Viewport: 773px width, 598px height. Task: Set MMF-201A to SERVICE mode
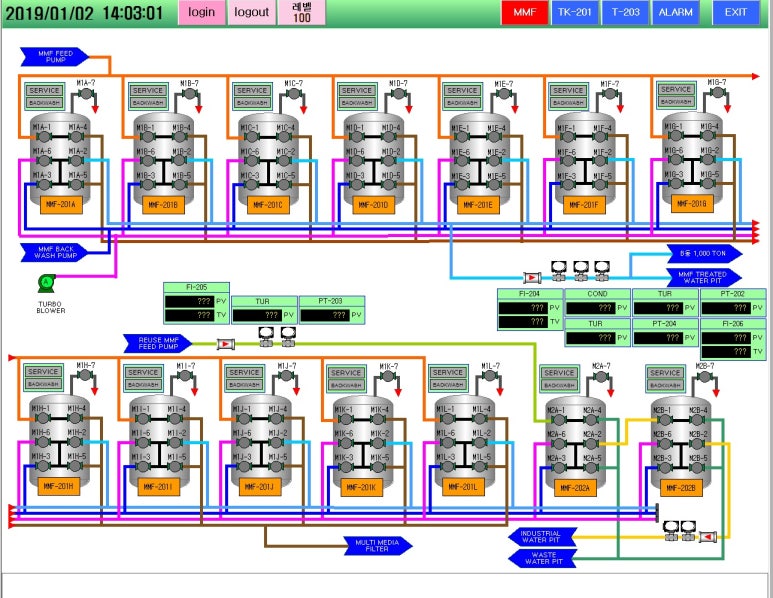(x=44, y=90)
